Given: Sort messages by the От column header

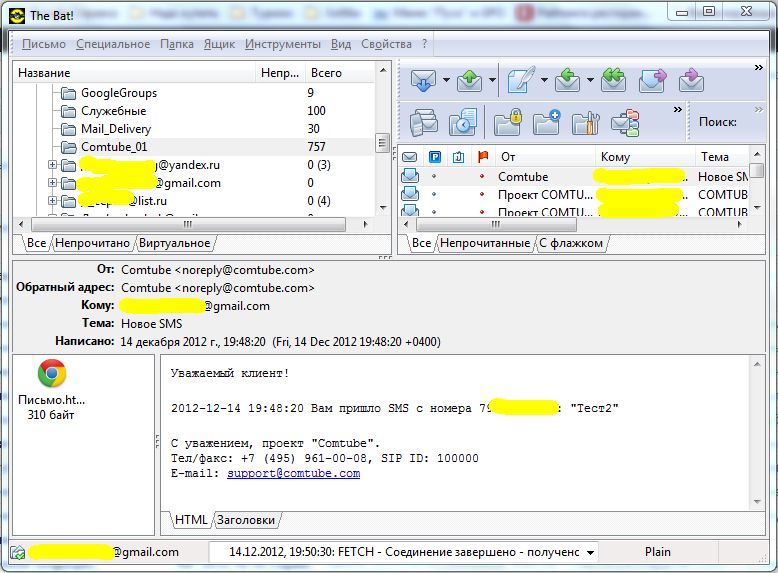Looking at the screenshot, I should point(545,157).
